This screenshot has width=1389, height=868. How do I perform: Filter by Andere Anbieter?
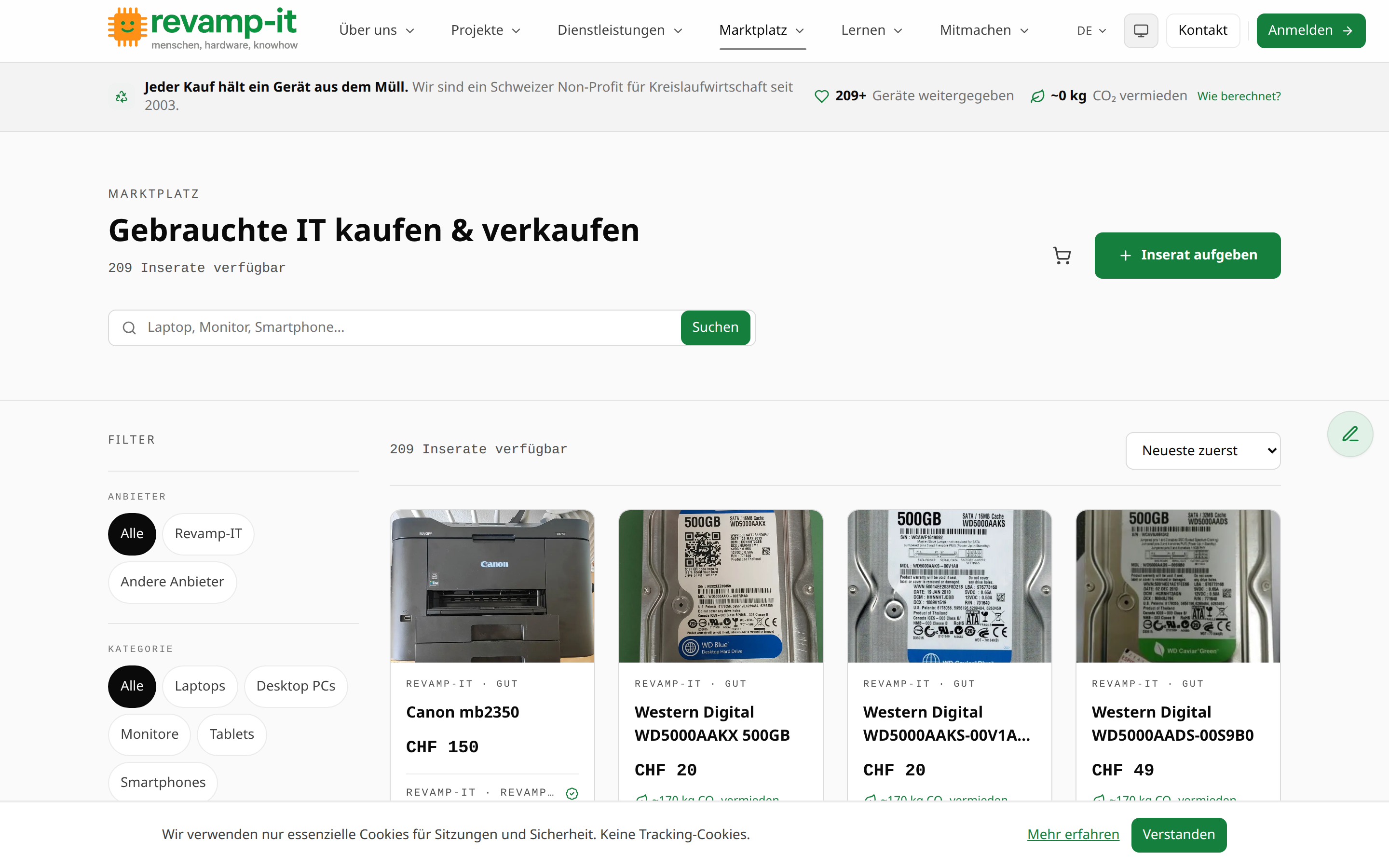click(x=172, y=582)
